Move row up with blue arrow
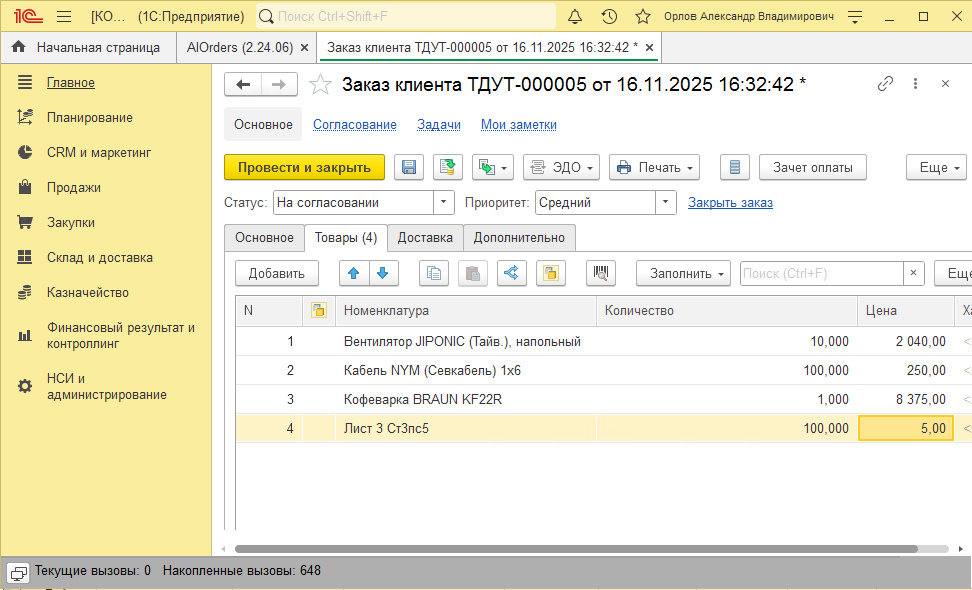 [x=355, y=273]
